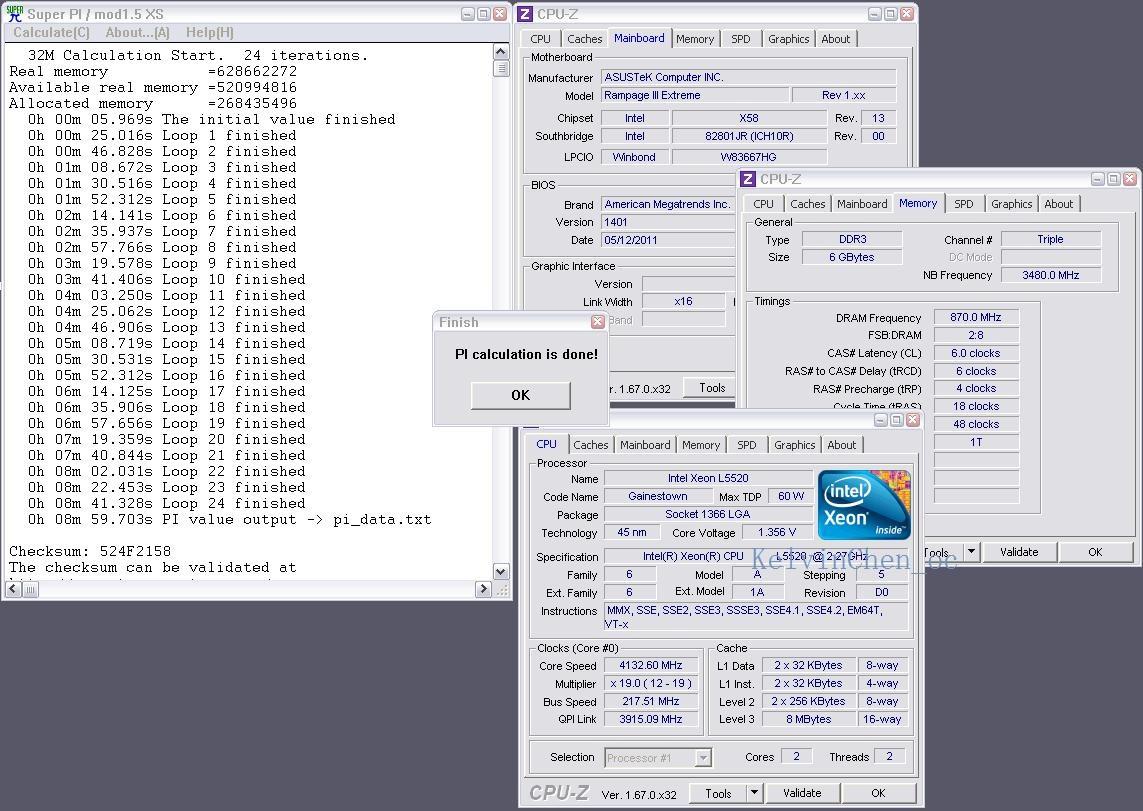Image resolution: width=1143 pixels, height=811 pixels.
Task: Click Validate in front CPU-Z window
Action: (802, 794)
